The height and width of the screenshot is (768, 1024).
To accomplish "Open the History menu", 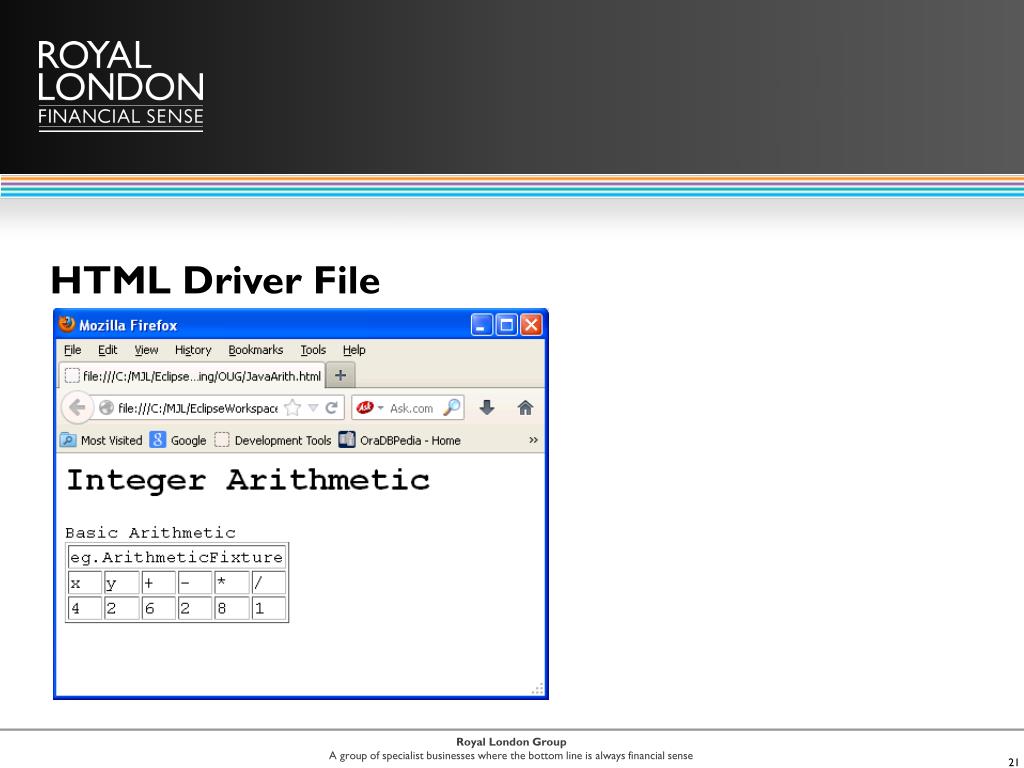I will [x=193, y=350].
